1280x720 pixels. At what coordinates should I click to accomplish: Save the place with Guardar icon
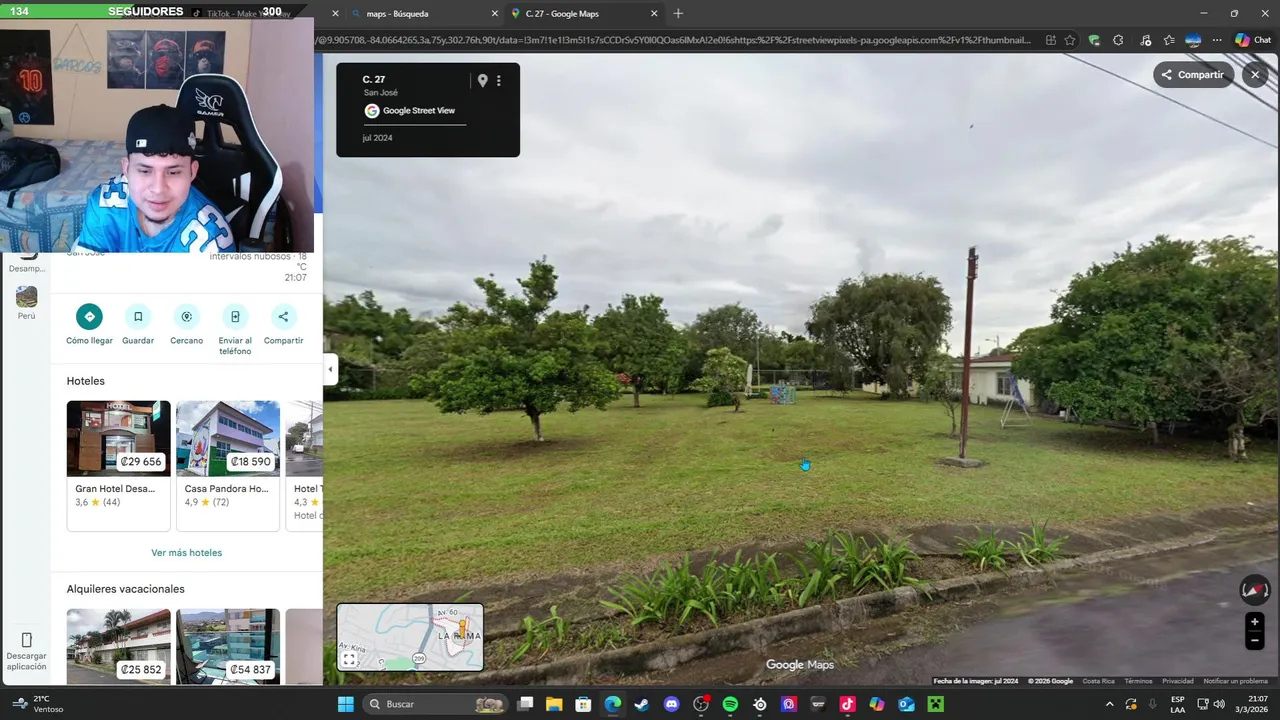coord(138,317)
